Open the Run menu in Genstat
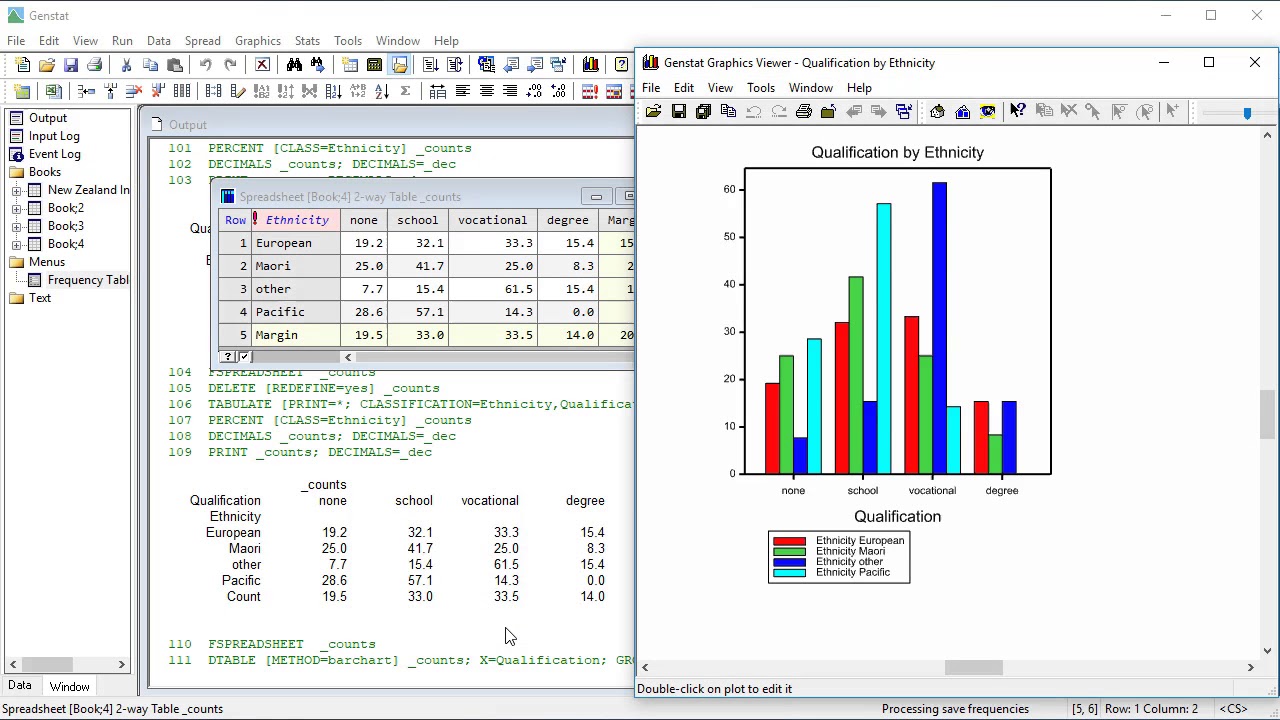The image size is (1280, 720). (x=122, y=41)
